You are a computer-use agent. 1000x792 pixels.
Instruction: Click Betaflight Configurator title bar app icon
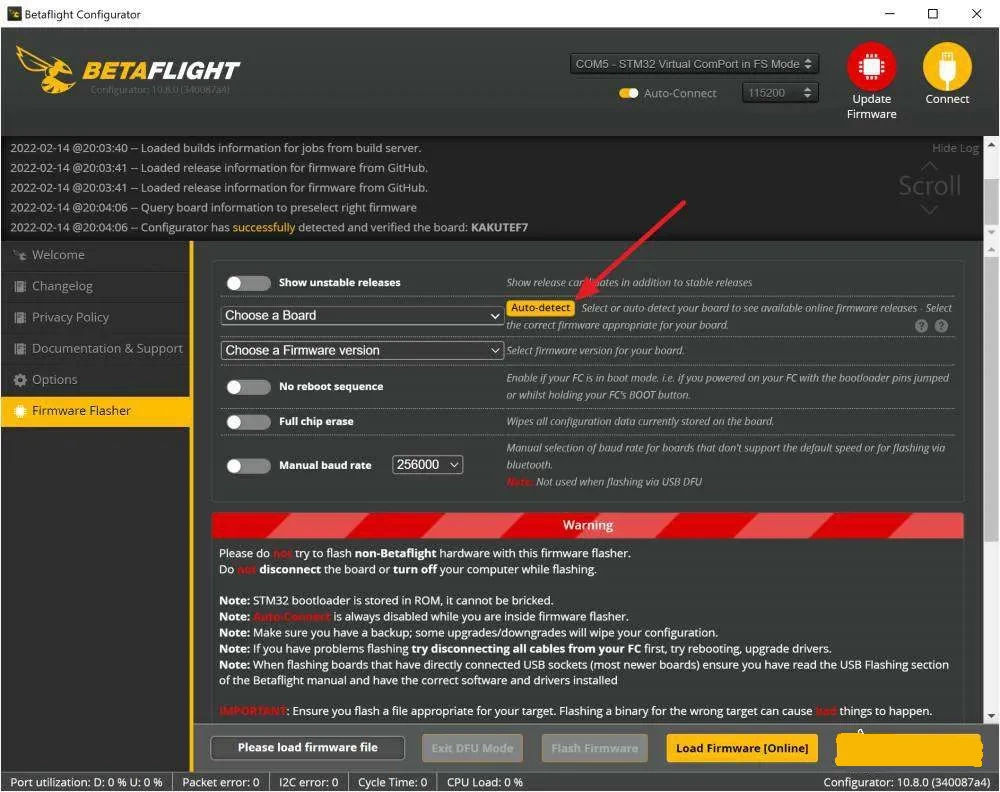click(x=13, y=14)
